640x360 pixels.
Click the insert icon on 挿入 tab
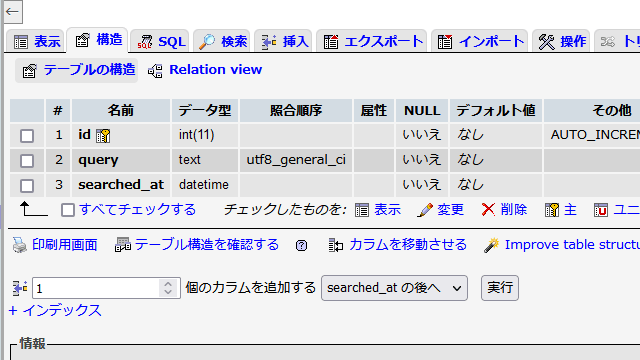269,42
